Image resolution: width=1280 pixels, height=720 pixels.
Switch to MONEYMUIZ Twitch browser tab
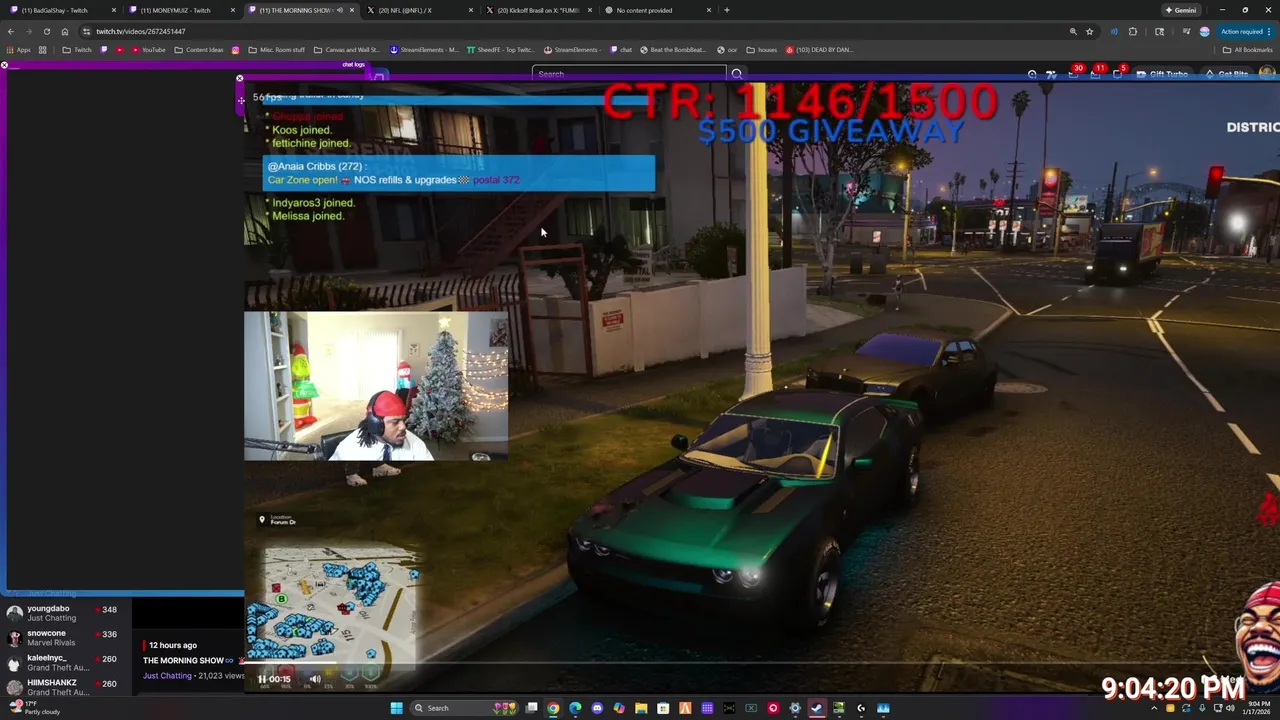(x=180, y=10)
